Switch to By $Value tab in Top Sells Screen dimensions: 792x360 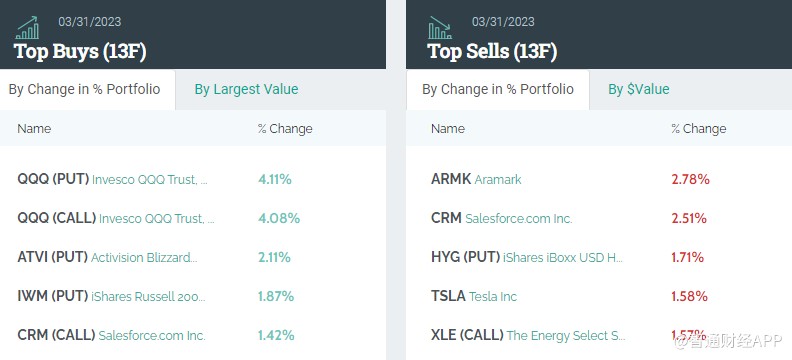[638, 89]
